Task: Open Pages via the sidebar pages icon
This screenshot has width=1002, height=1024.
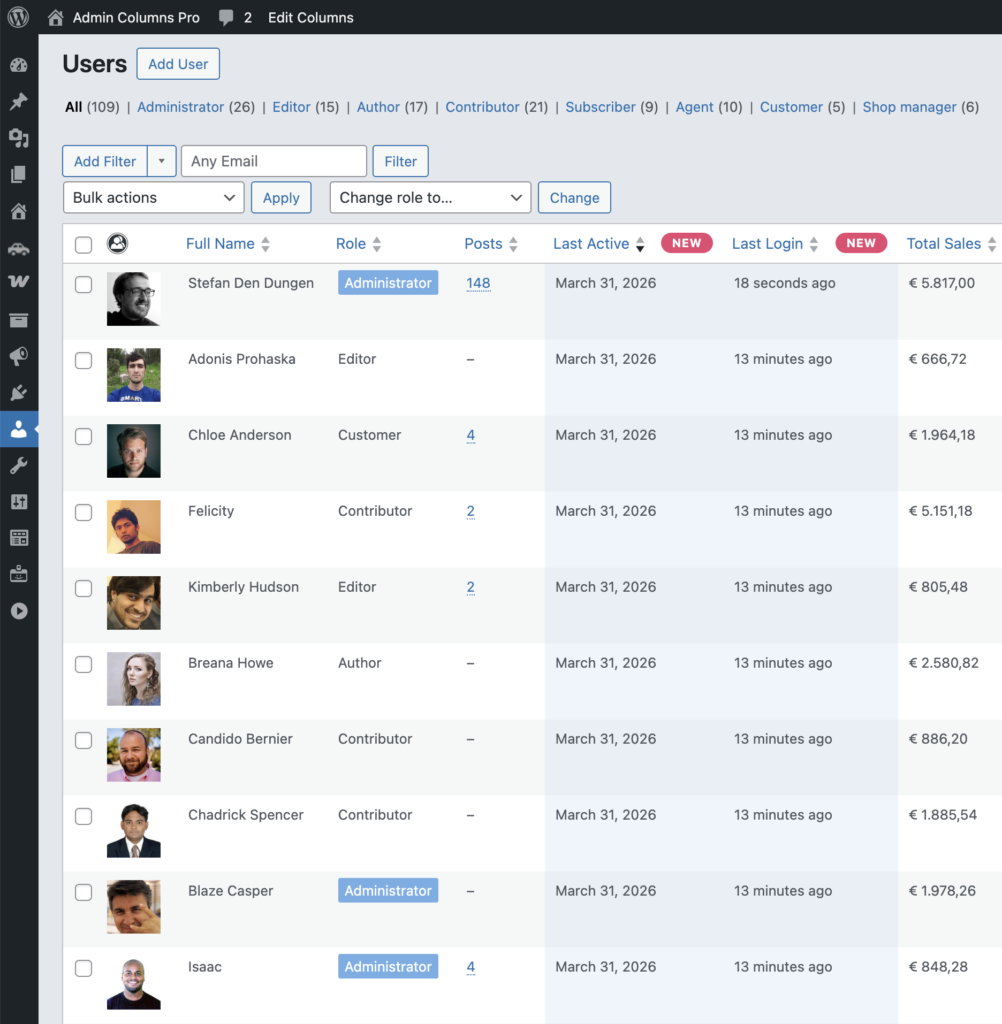Action: (18, 175)
